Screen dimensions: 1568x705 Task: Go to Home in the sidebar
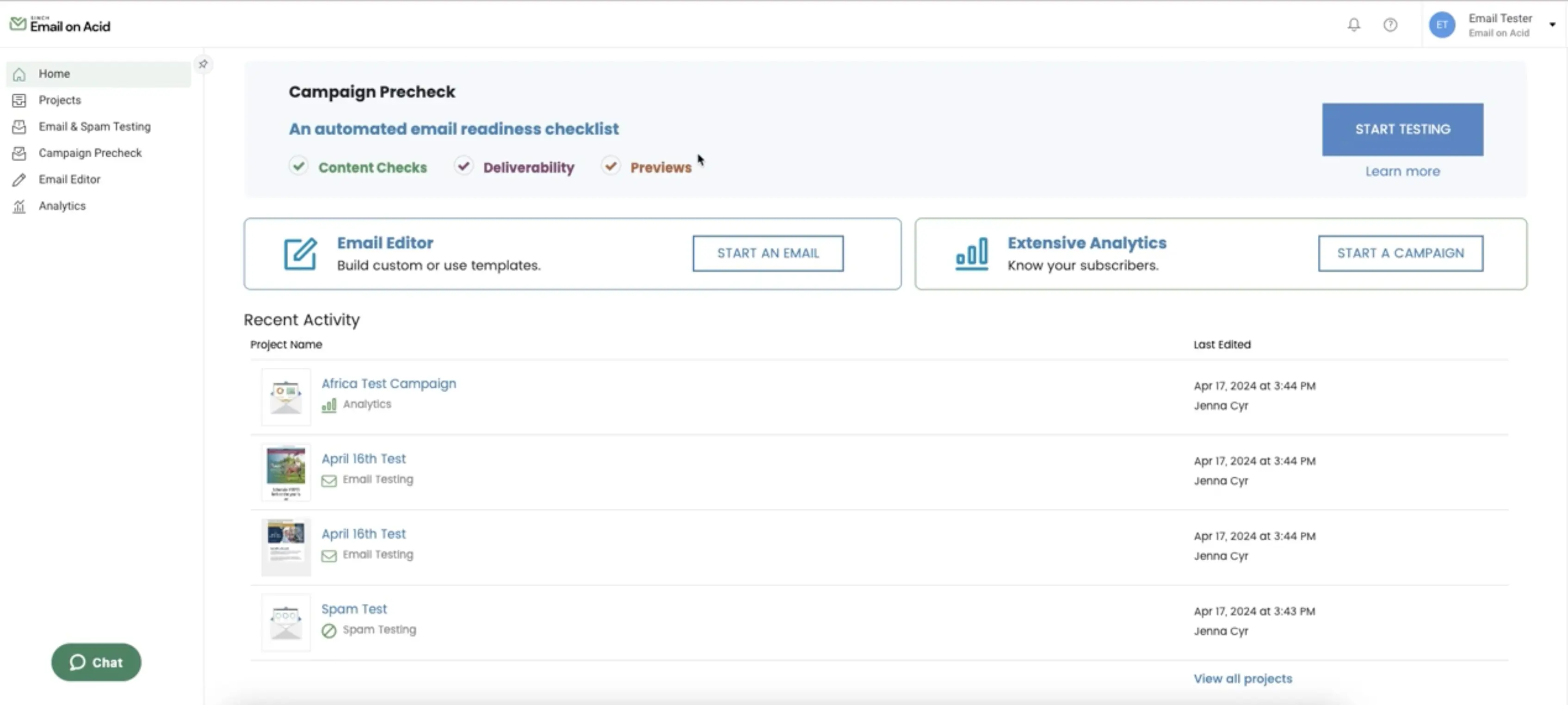99,74
